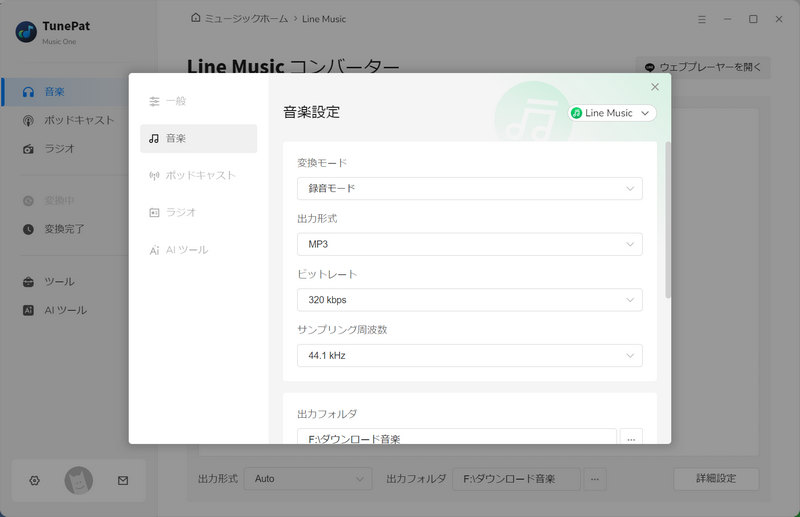Click ウェブプレーヤーを開く button
Screen dimensions: 800x517
[703, 67]
